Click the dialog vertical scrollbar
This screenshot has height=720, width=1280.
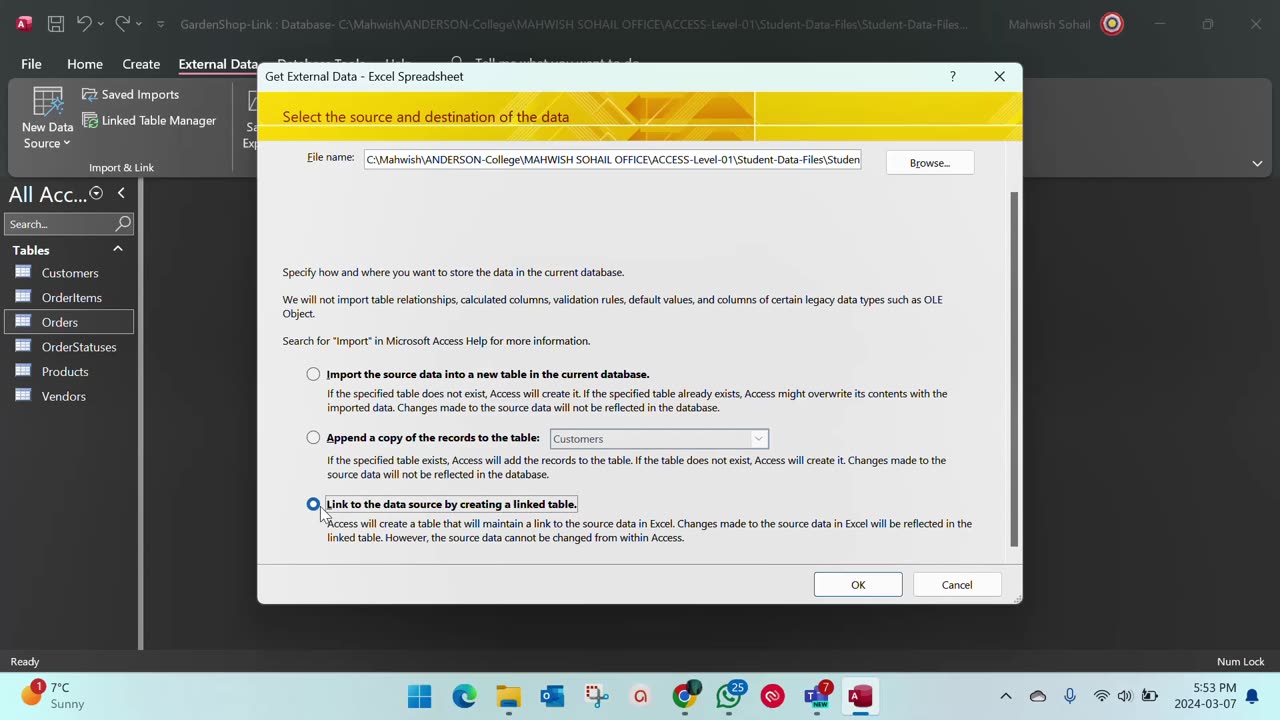coord(1014,369)
